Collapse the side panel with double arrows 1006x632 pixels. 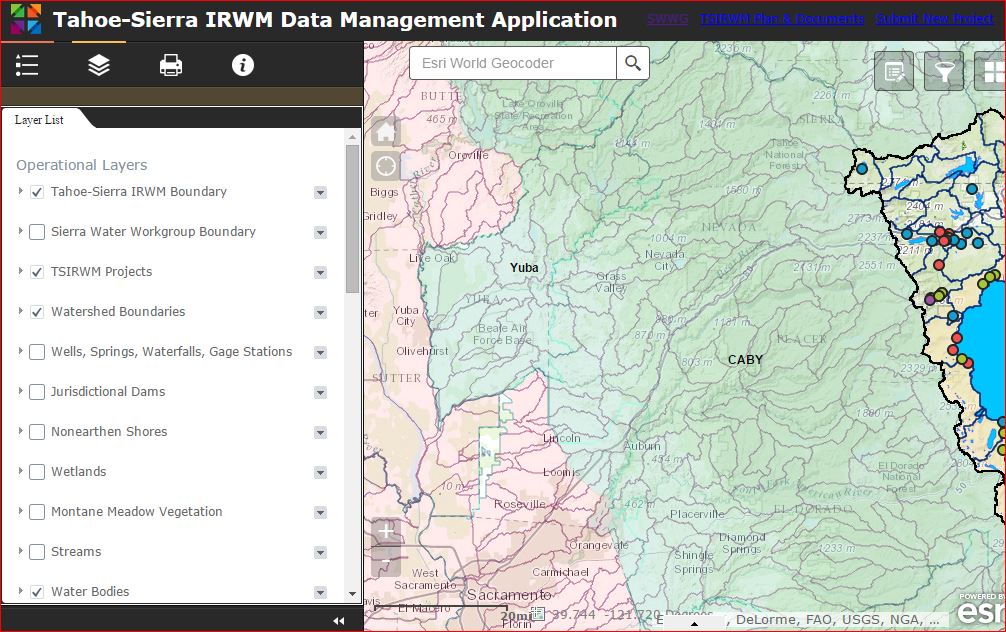(338, 620)
